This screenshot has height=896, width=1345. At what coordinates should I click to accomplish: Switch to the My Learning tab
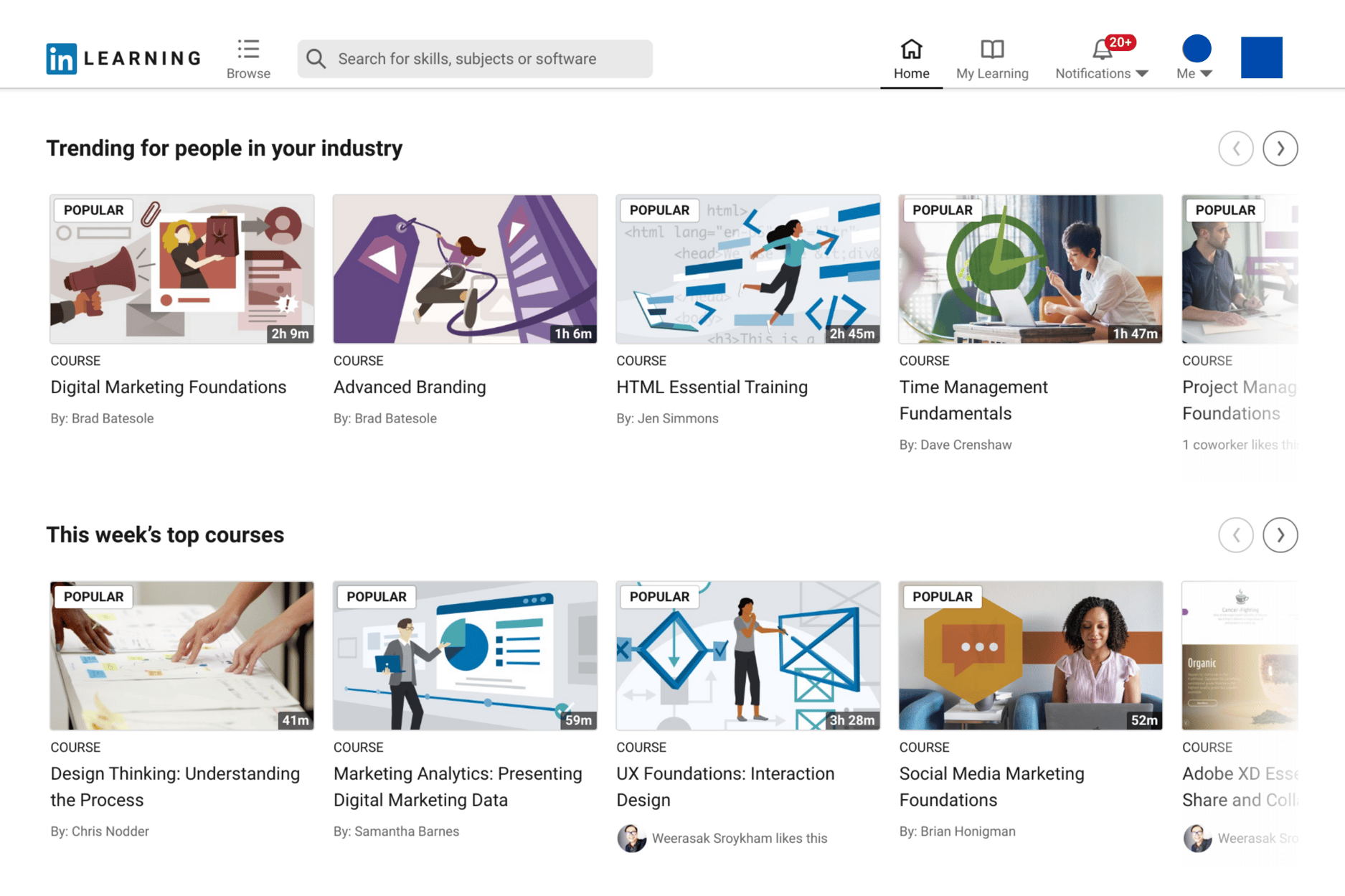[991, 73]
